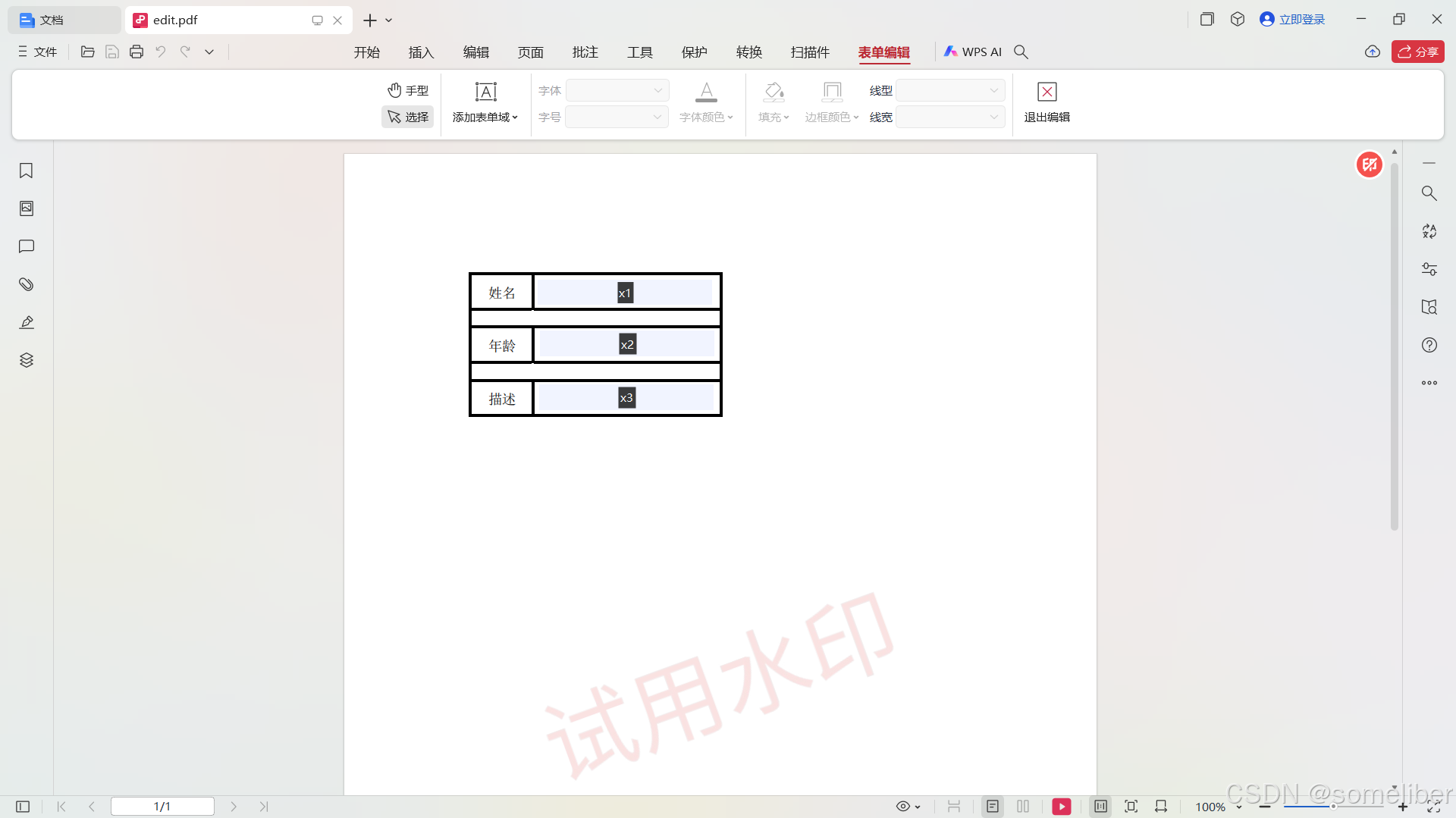Open the settings sliders in right sidebar
This screenshot has width=1456, height=818.
pos(1429,269)
